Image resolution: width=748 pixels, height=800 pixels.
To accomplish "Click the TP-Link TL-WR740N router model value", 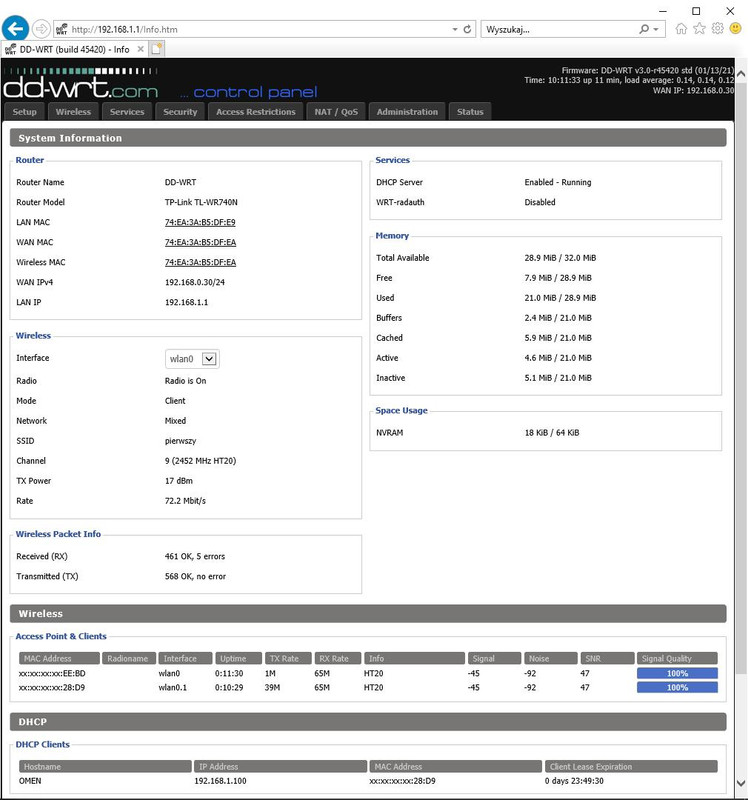I will tap(201, 202).
